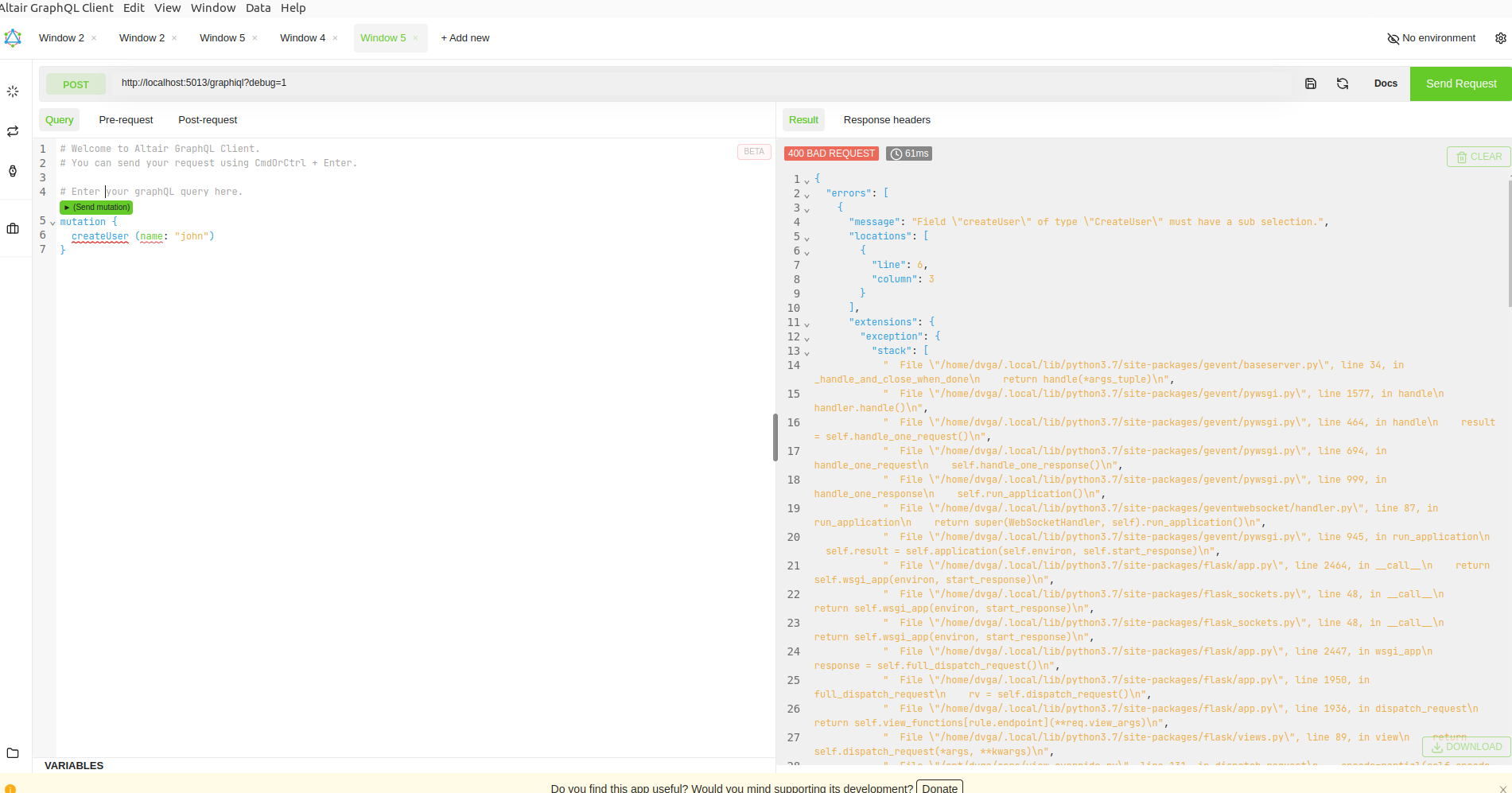Viewport: 1512px width, 793px height.
Task: Click the Altair logo icon
Action: 13,38
